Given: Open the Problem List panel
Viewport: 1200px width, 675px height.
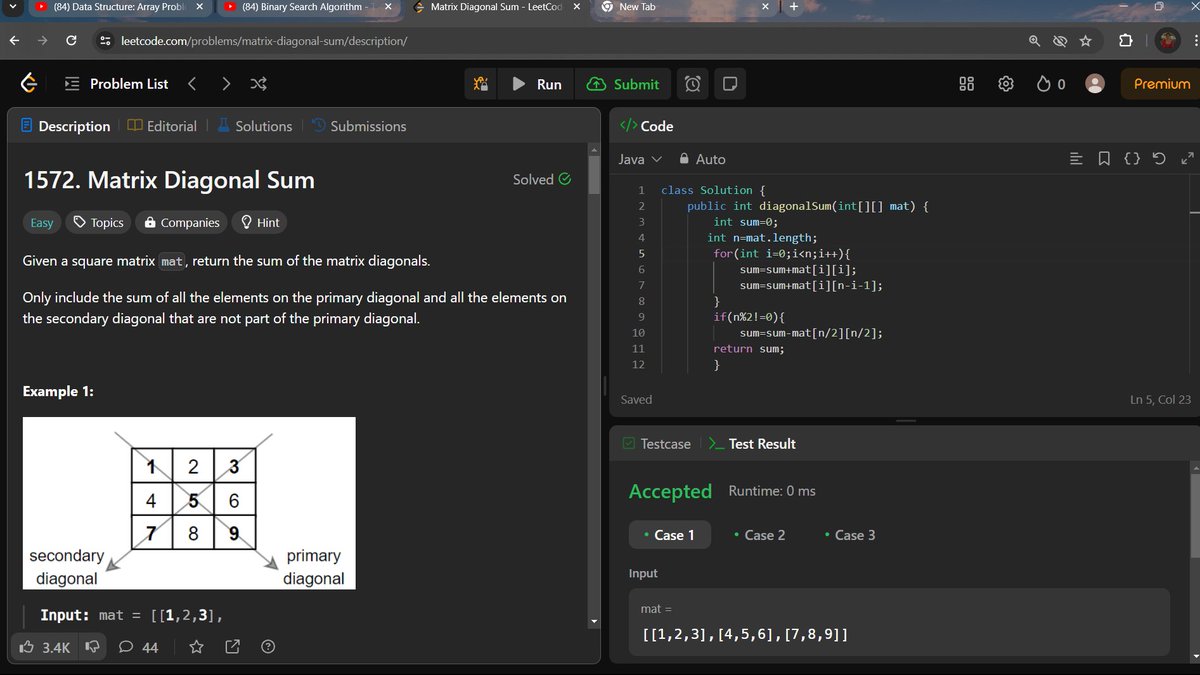Looking at the screenshot, I should click(117, 84).
